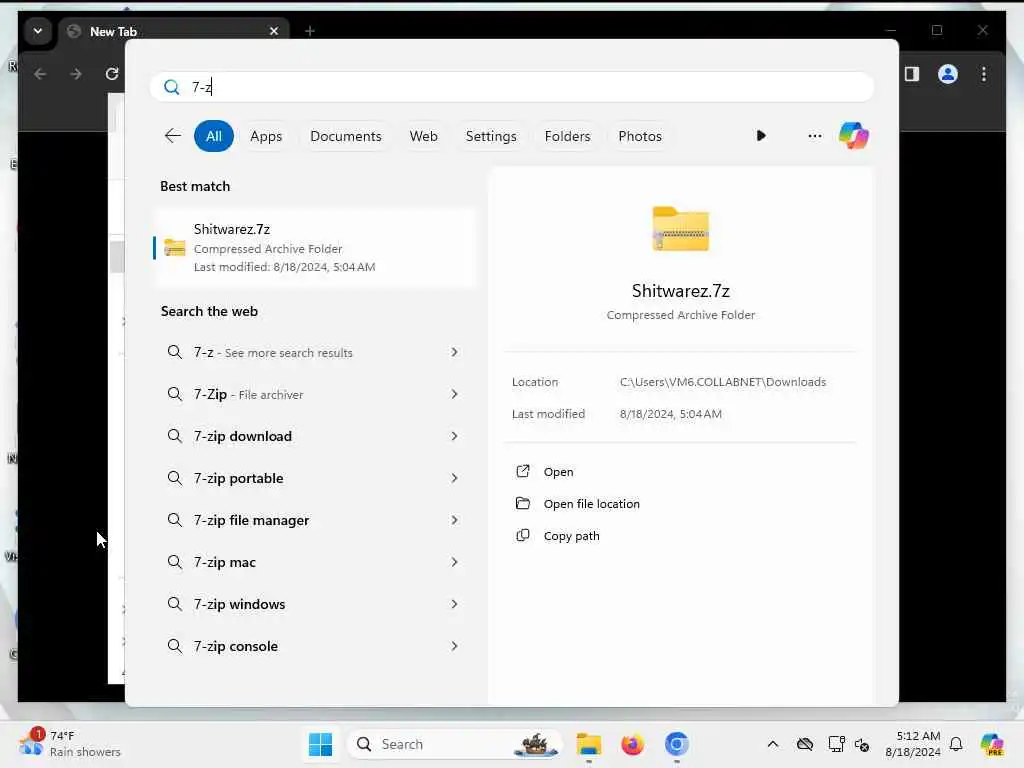Select the Settings filter tab
This screenshot has width=1024, height=768.
[x=491, y=136]
